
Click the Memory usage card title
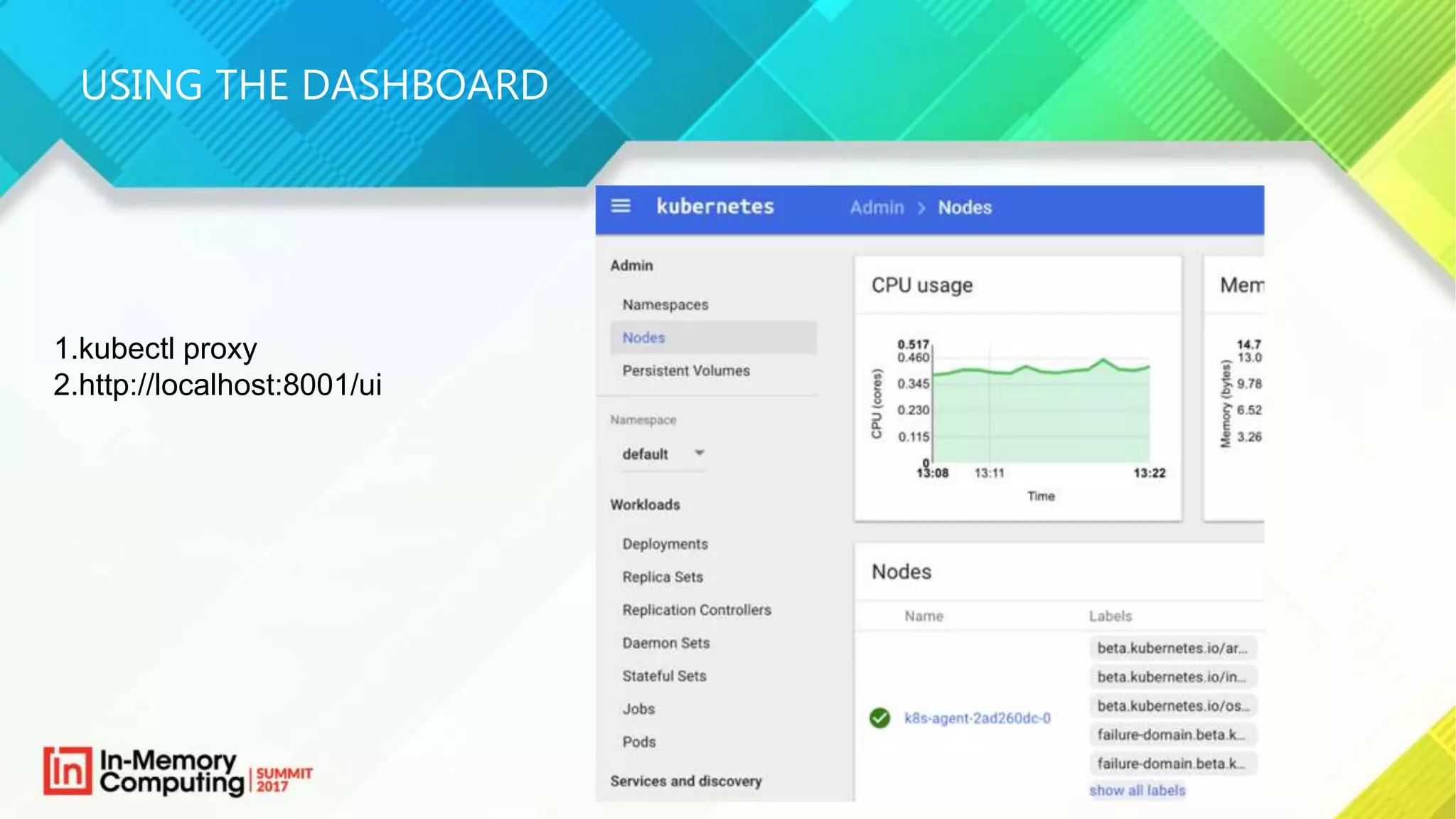tap(1241, 285)
